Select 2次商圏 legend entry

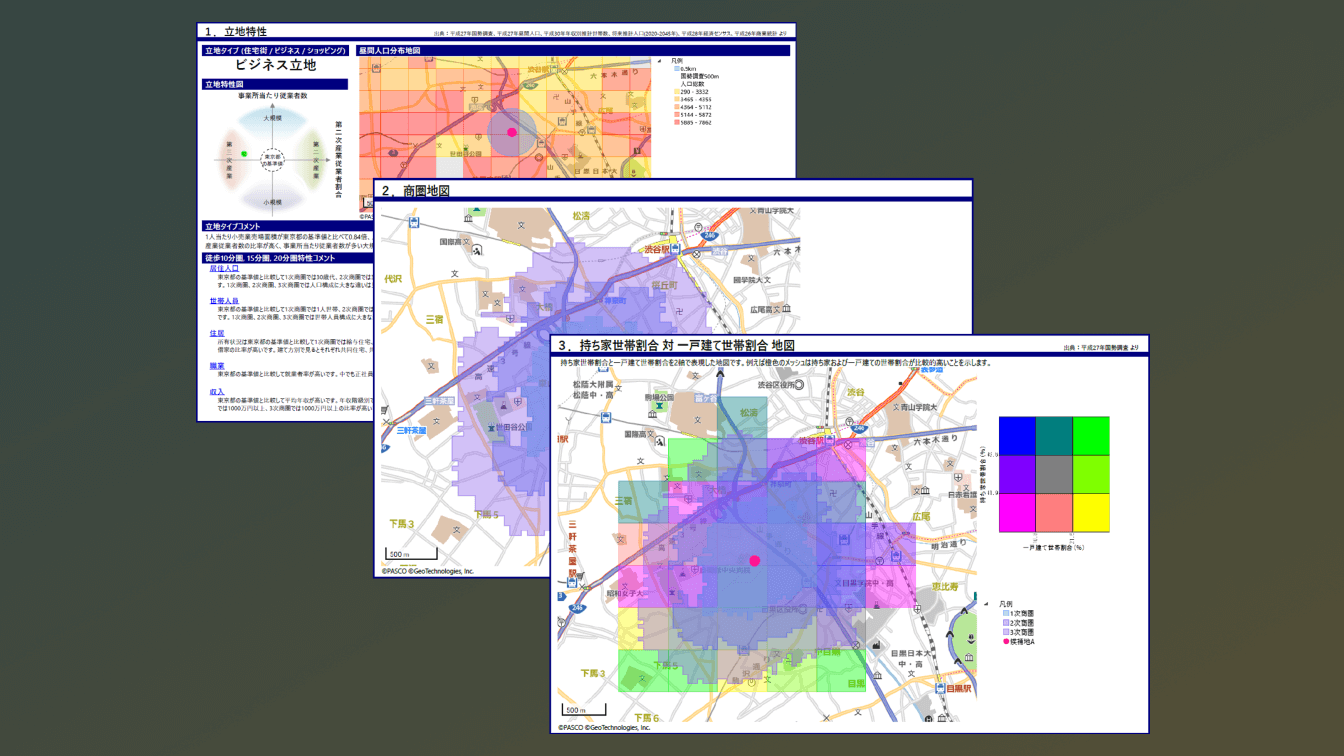click(x=1020, y=623)
